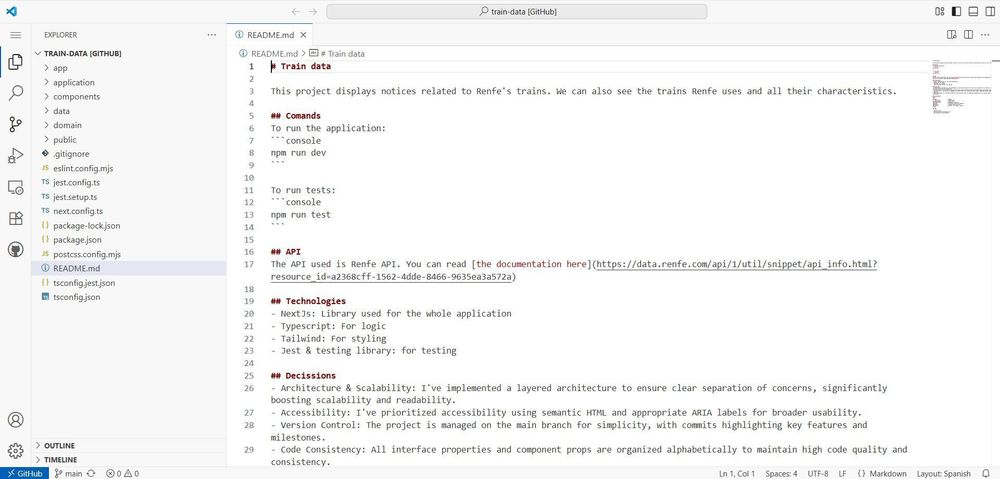Expand the components folder

pos(128,97)
